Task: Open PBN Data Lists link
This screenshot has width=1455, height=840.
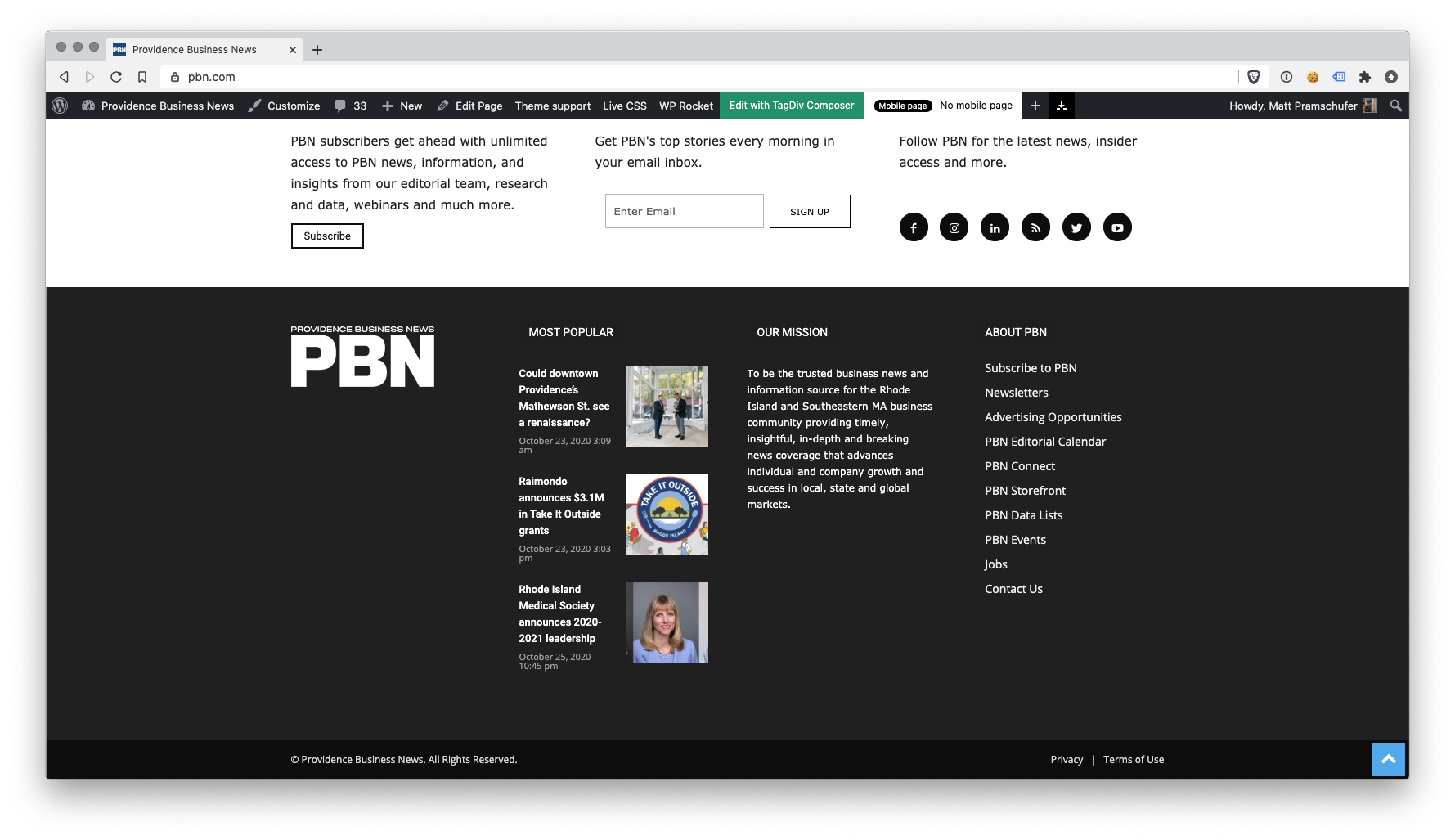Action: 1024,515
